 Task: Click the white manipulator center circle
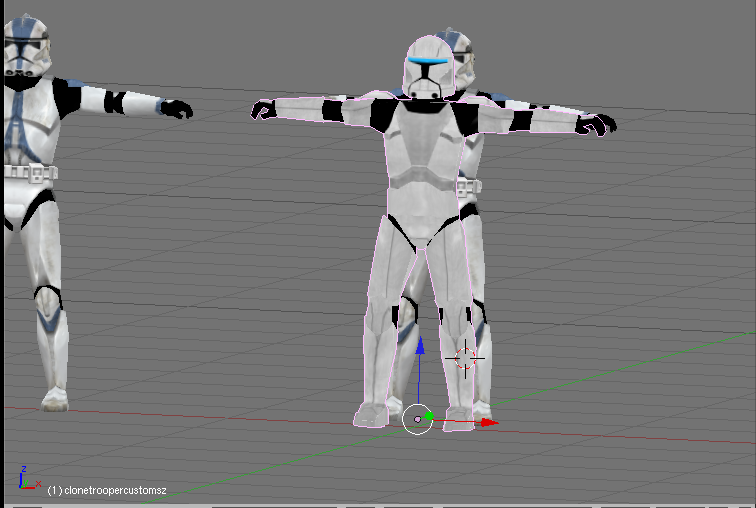tap(417, 419)
